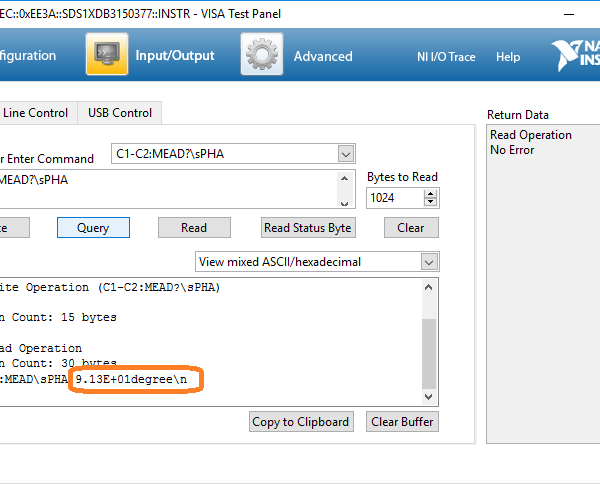Viewport: 600px width, 484px height.
Task: Expand the Enter Command dropdown arrow
Action: (346, 154)
